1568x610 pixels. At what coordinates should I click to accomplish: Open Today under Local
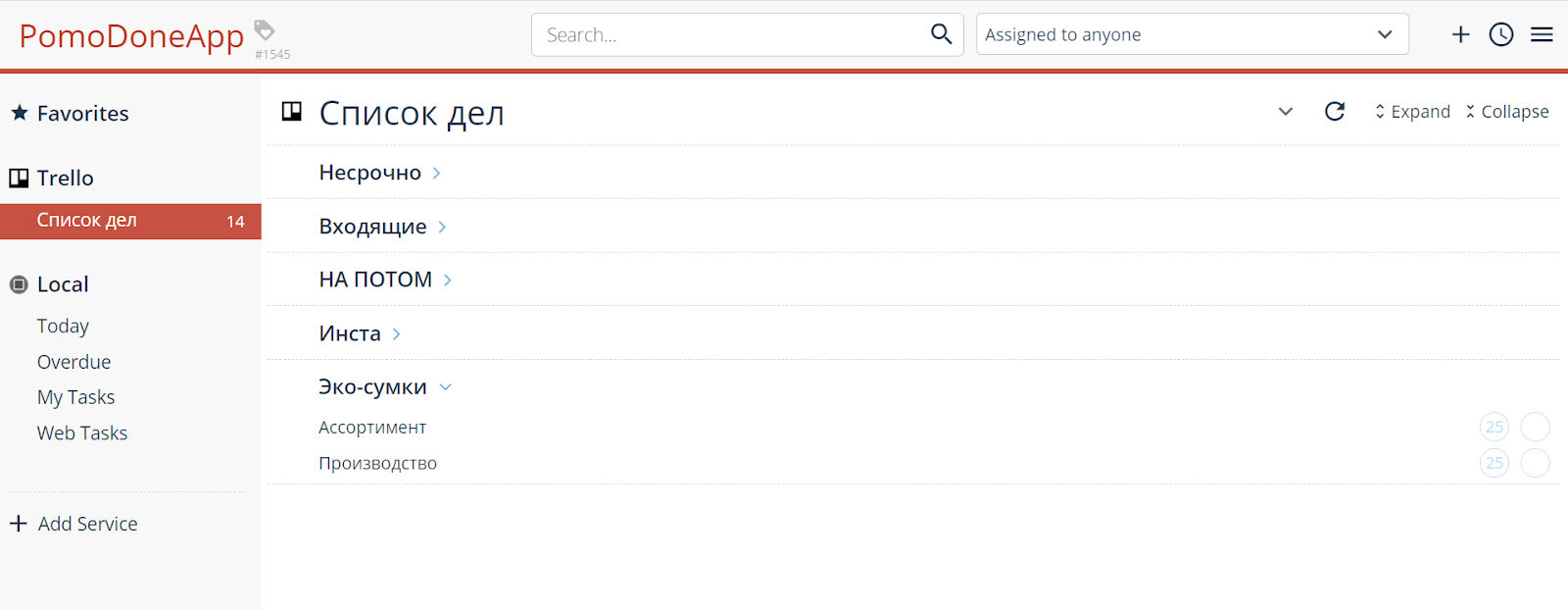click(x=63, y=326)
